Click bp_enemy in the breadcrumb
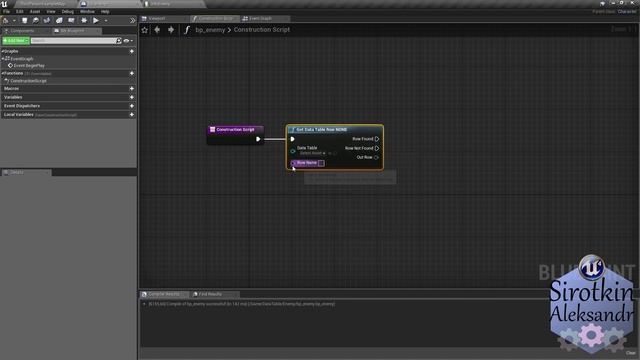This screenshot has height=360, width=640. click(210, 30)
